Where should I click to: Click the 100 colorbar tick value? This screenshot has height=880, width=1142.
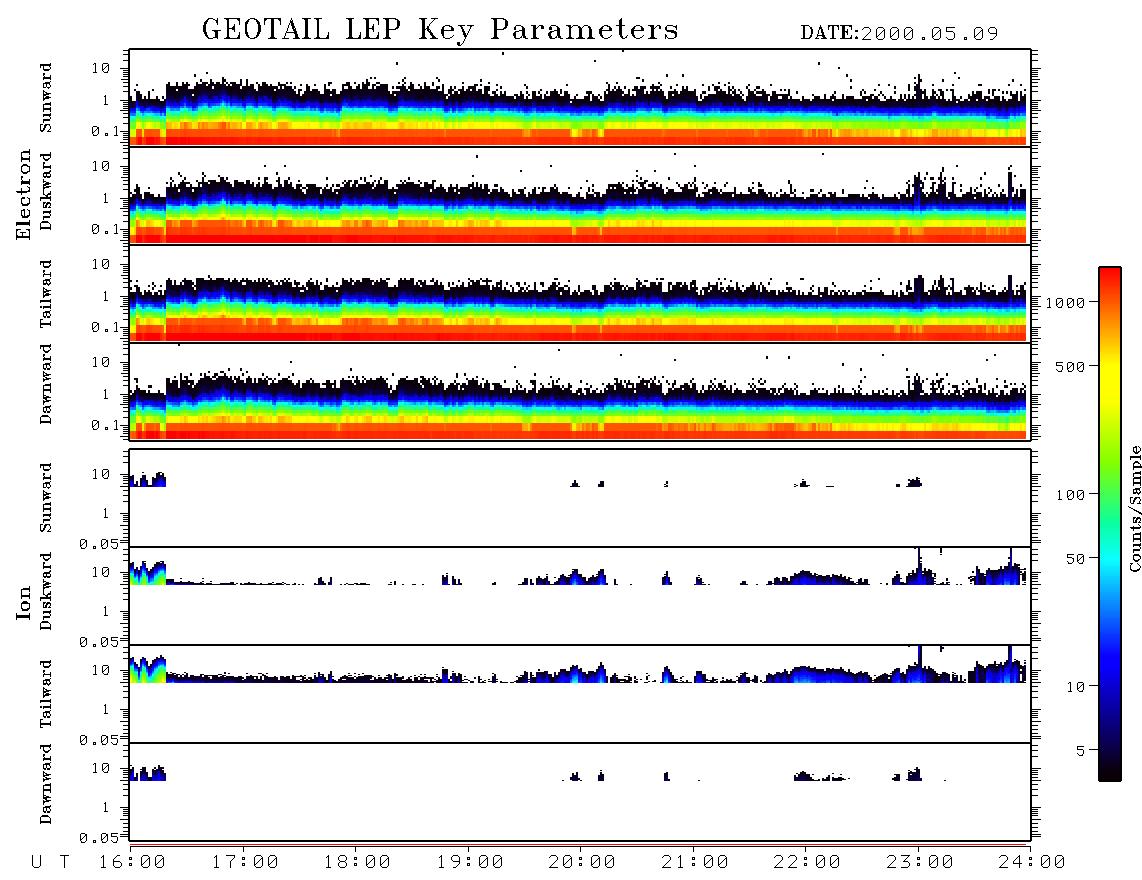point(1070,495)
